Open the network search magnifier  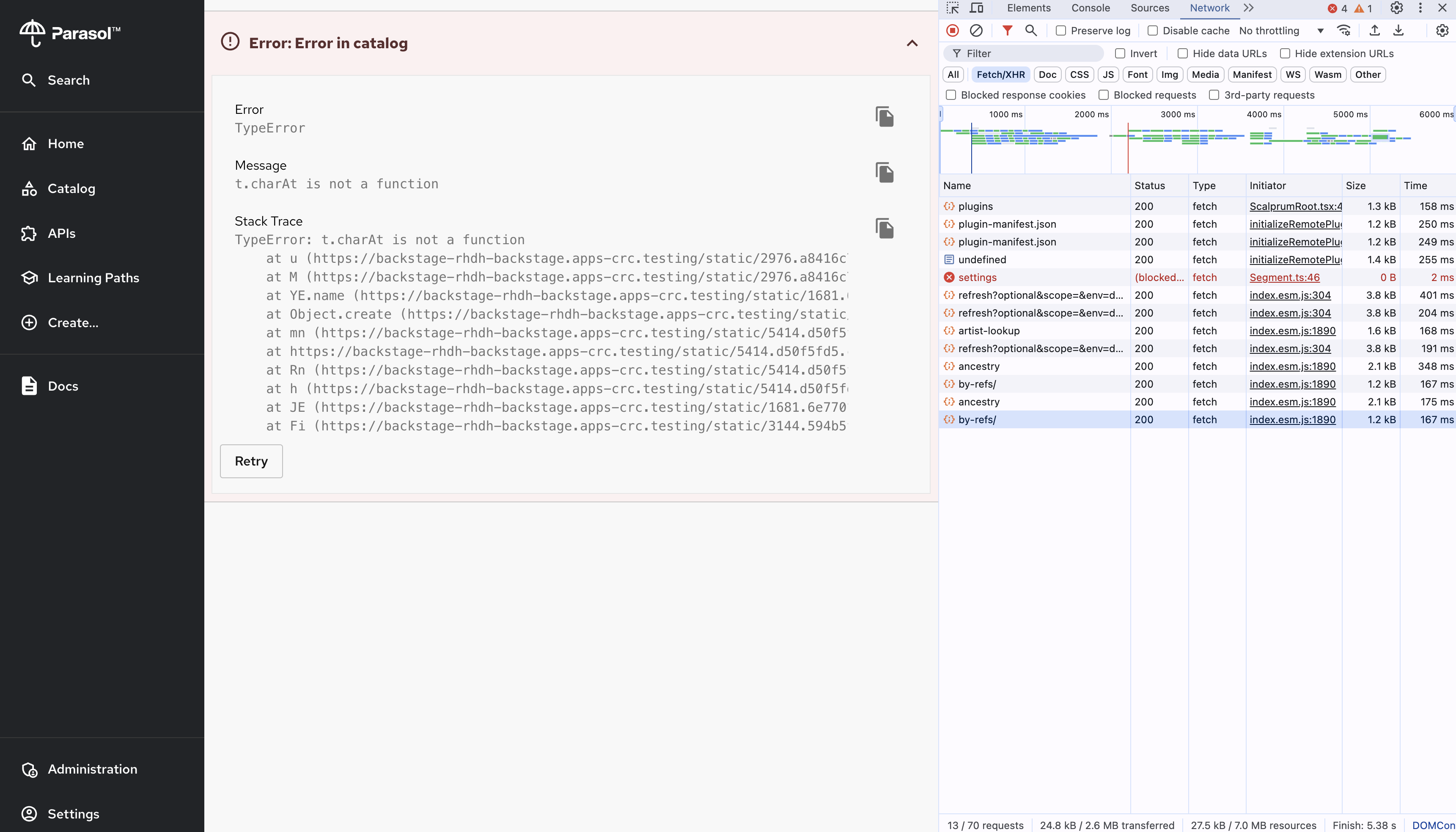1030,30
